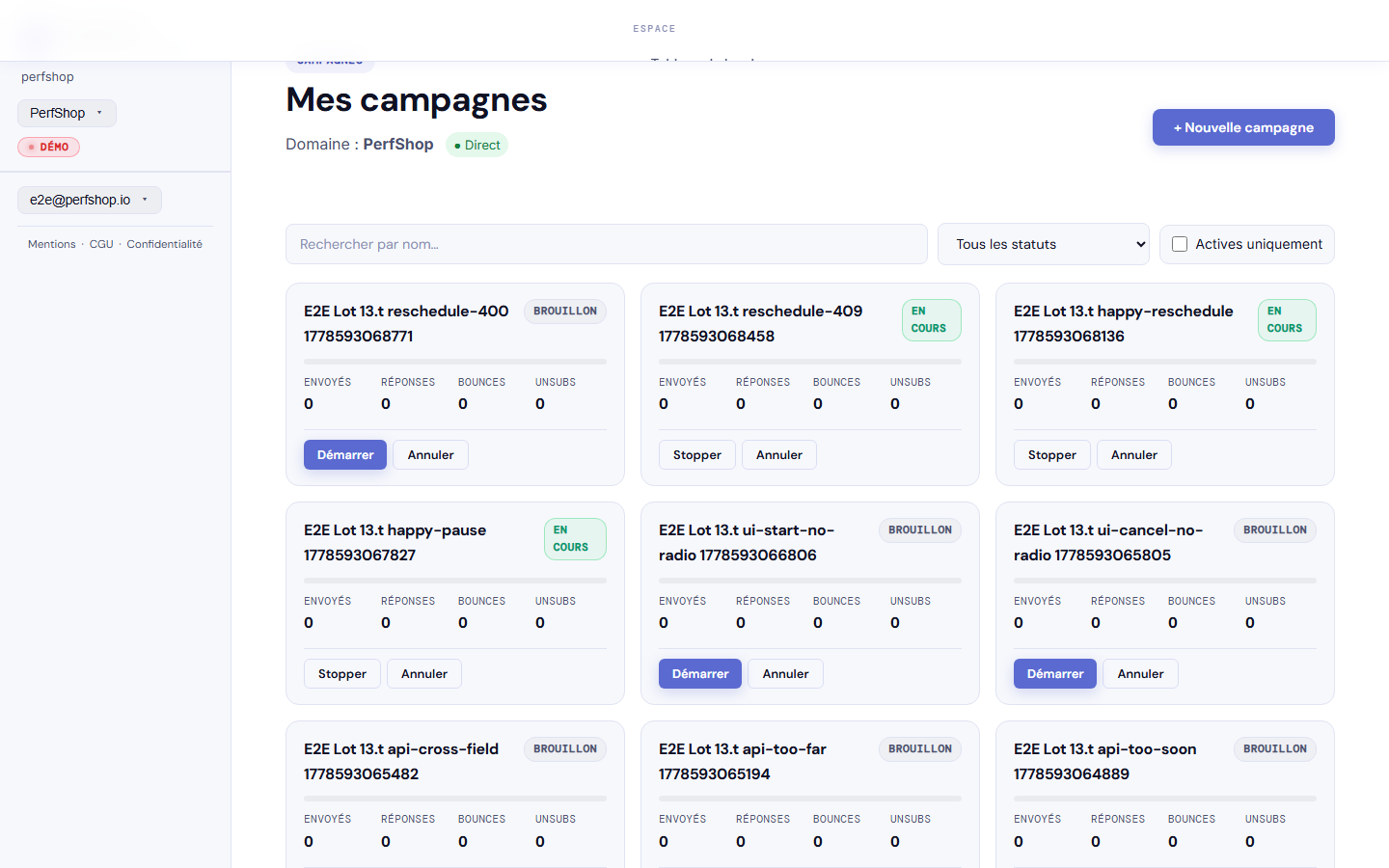Start the ui-start-no-radio campaign with Démarrer
This screenshot has width=1389, height=868.
click(x=700, y=674)
